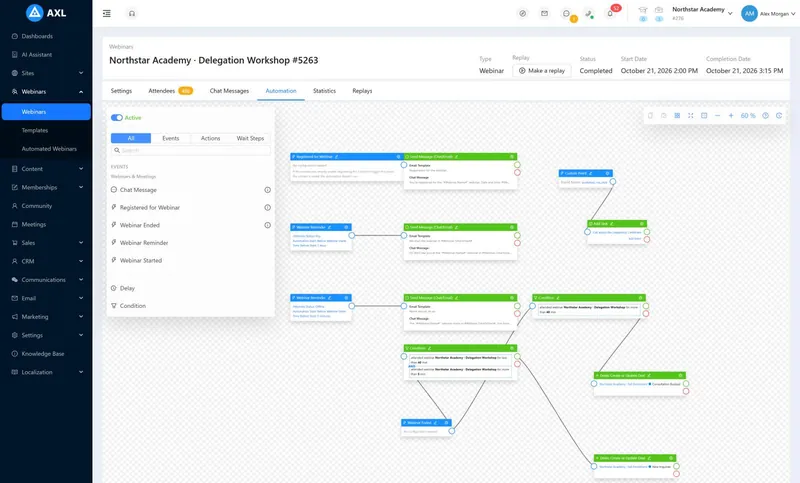Image resolution: width=800 pixels, height=483 pixels.
Task: Expand the Memberships sidebar menu
Action: 81,187
